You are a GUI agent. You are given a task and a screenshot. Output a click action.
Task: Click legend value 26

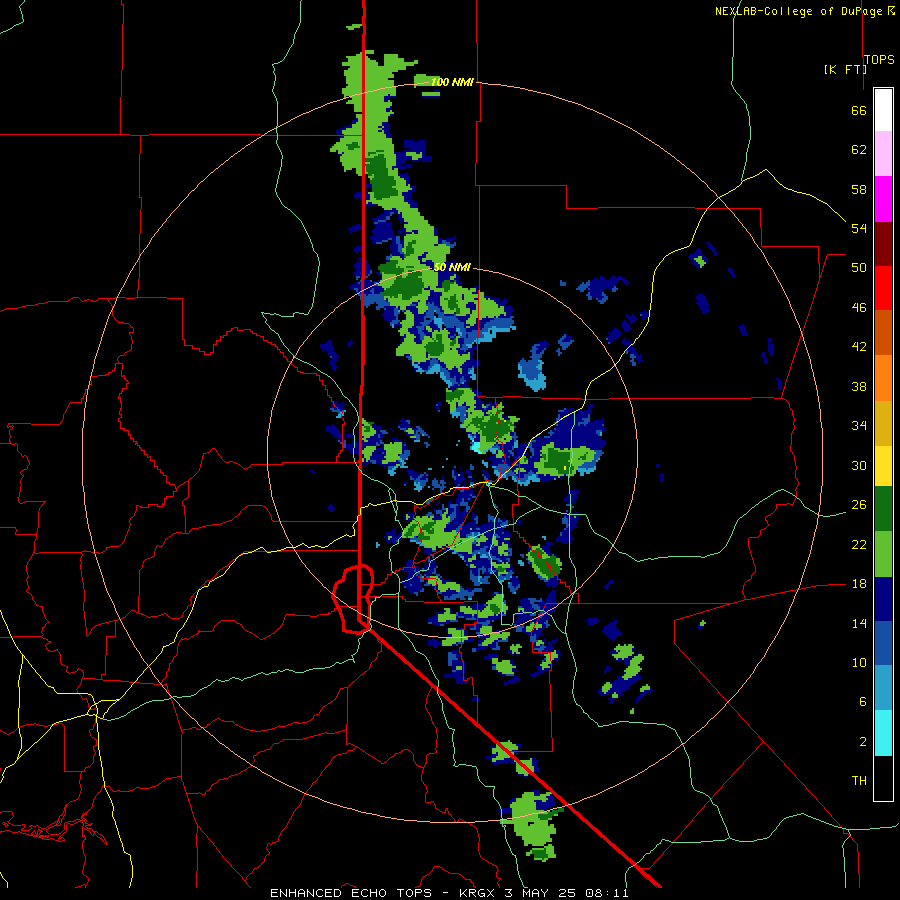(859, 505)
